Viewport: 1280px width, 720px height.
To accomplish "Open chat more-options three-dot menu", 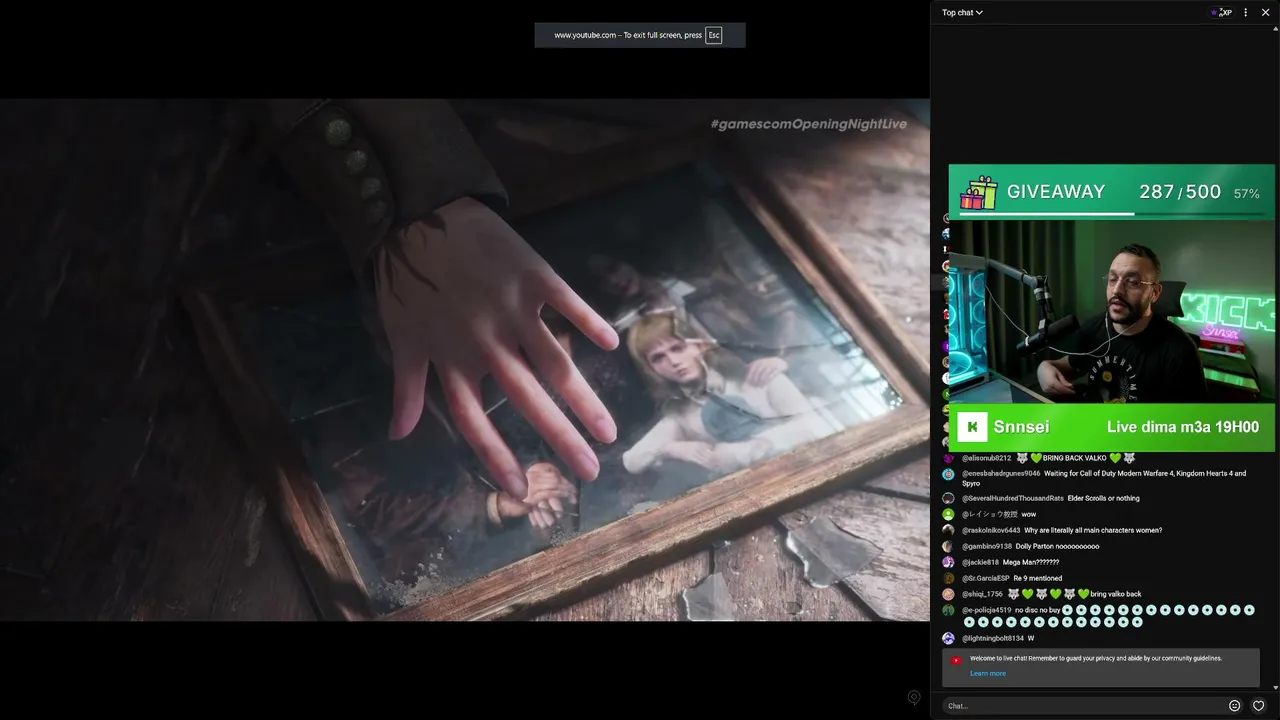I will [1245, 13].
